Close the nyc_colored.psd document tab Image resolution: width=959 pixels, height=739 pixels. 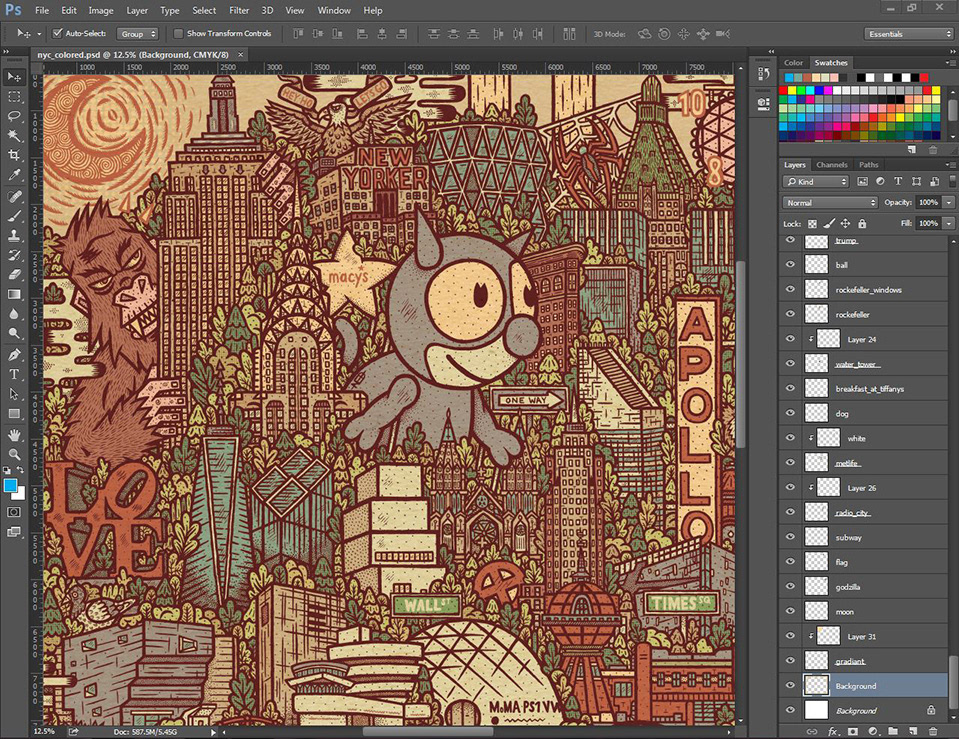[240, 54]
